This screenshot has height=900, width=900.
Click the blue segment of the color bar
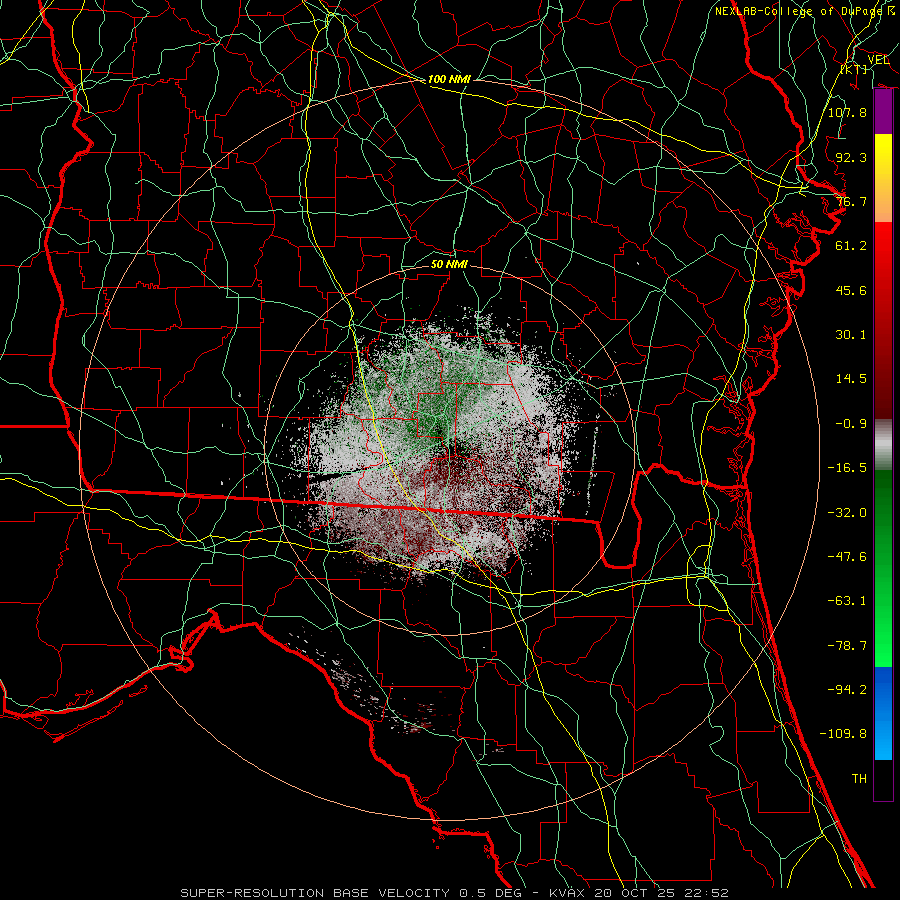coord(883,713)
